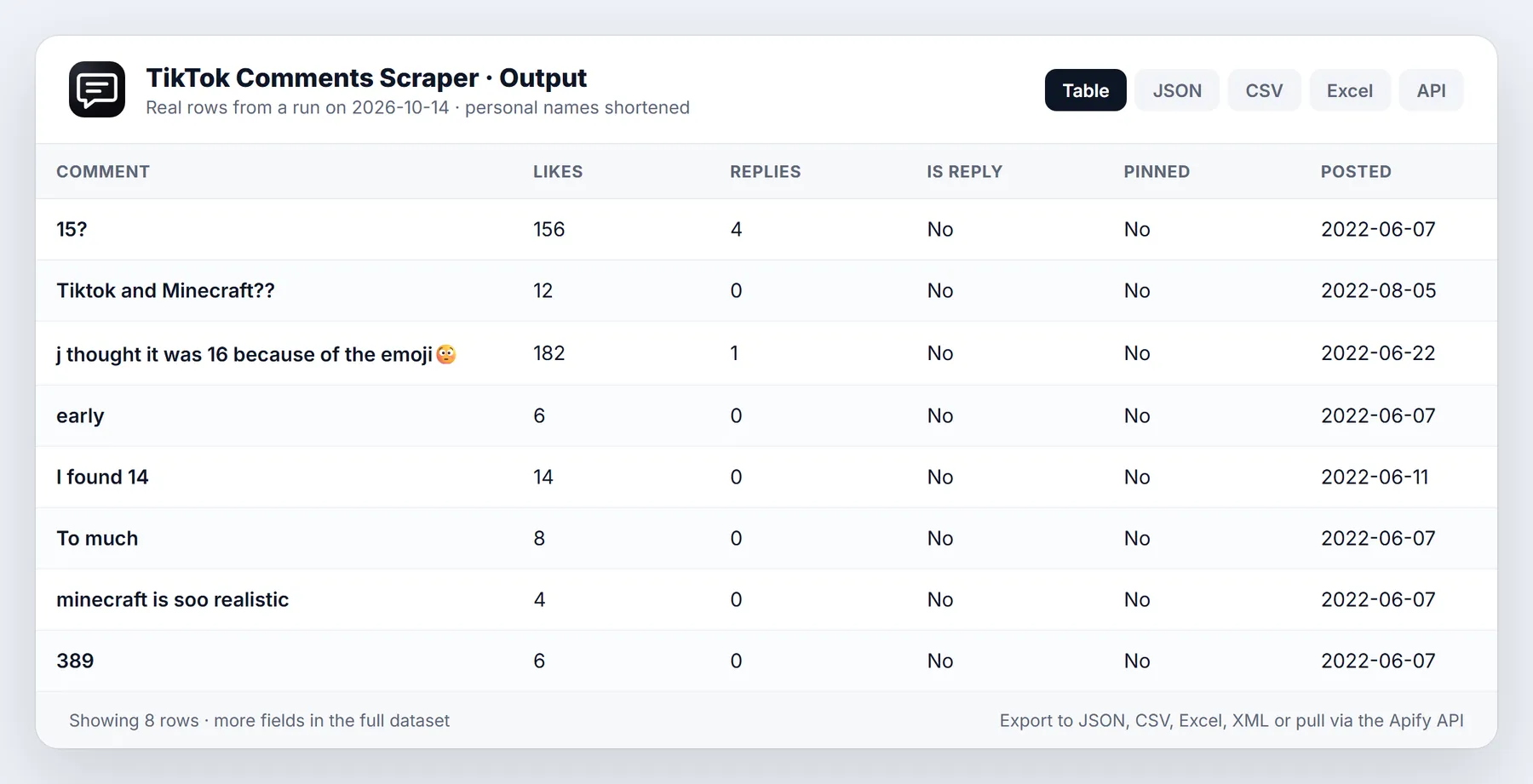1533x784 pixels.
Task: Select the comment "389"
Action: (x=75, y=661)
